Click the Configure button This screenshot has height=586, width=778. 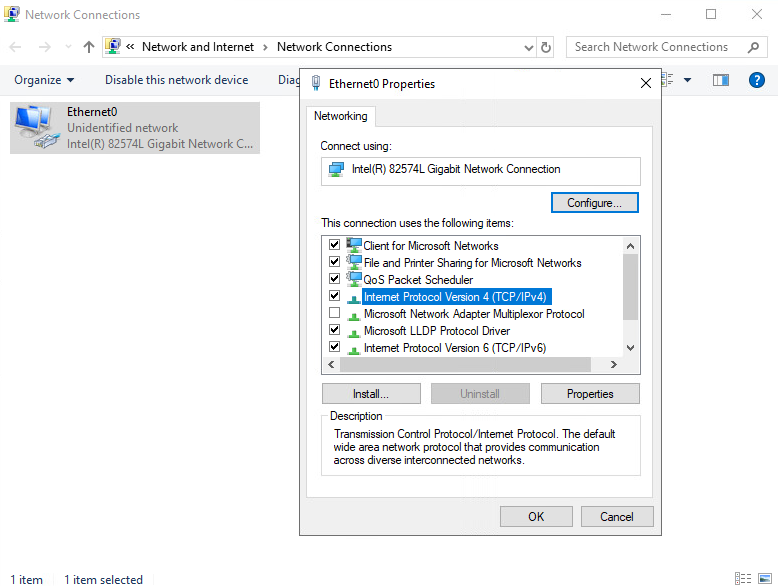pyautogui.click(x=594, y=203)
